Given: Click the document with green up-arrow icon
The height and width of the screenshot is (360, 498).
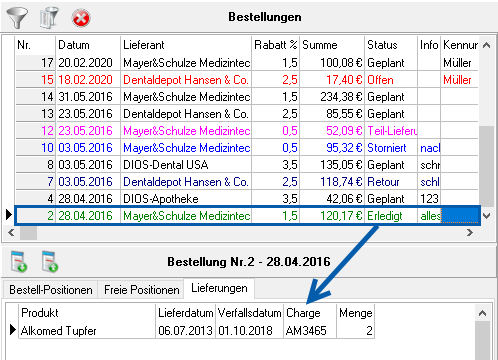Looking at the screenshot, I should (50, 262).
